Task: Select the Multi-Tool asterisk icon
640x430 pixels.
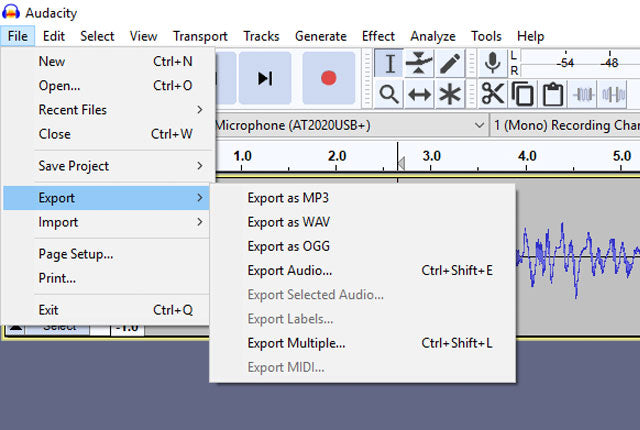Action: (450, 94)
